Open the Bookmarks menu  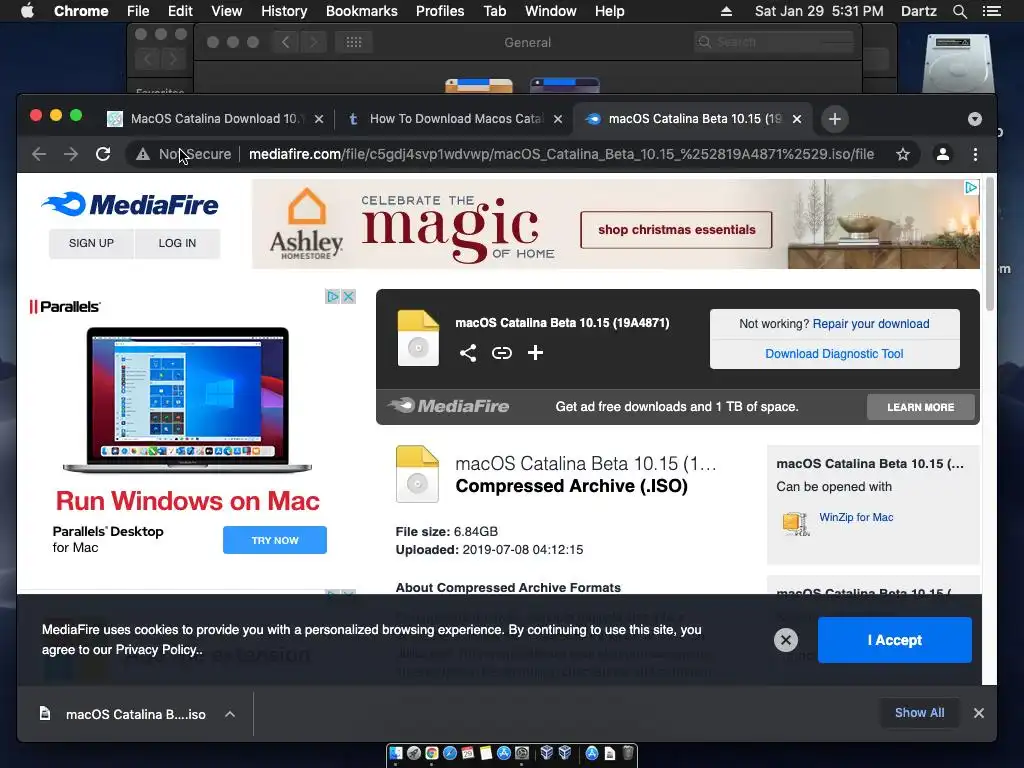click(362, 11)
